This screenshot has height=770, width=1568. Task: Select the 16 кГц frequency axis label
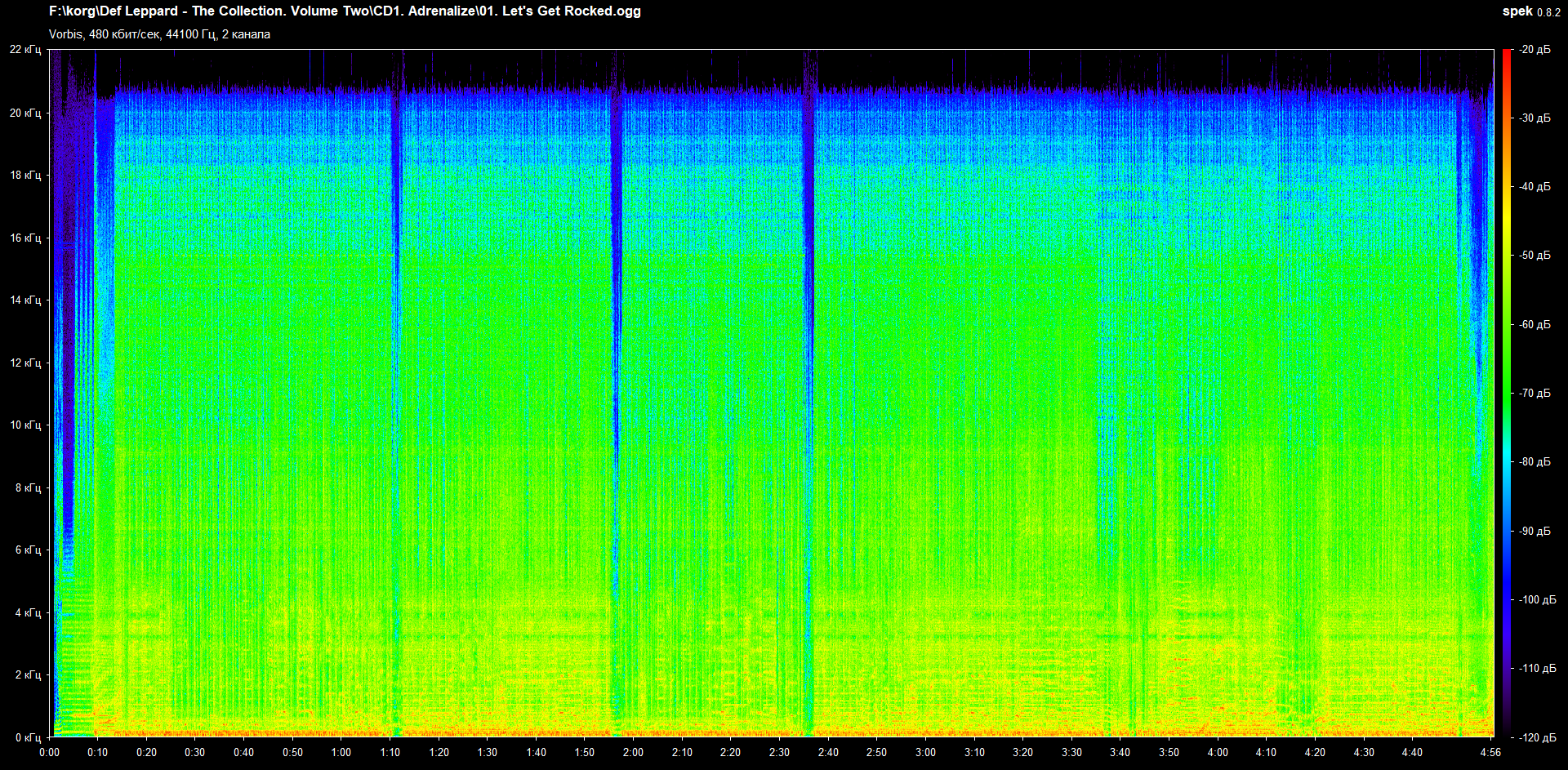[x=25, y=238]
